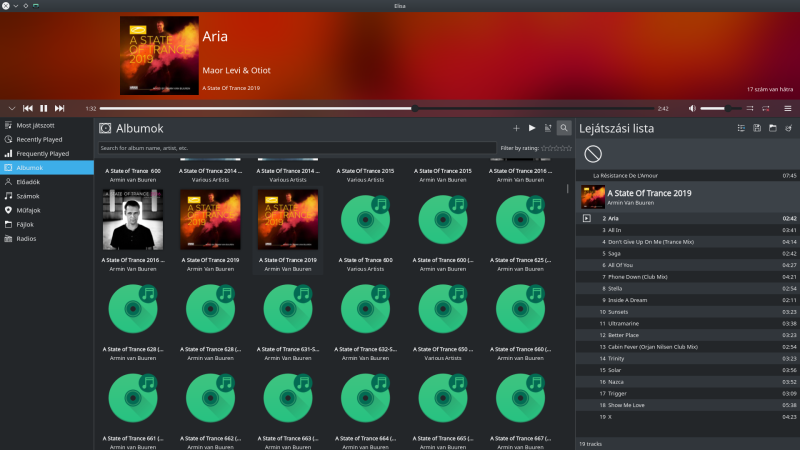Select La Résistance De L'Amour track

point(687,176)
